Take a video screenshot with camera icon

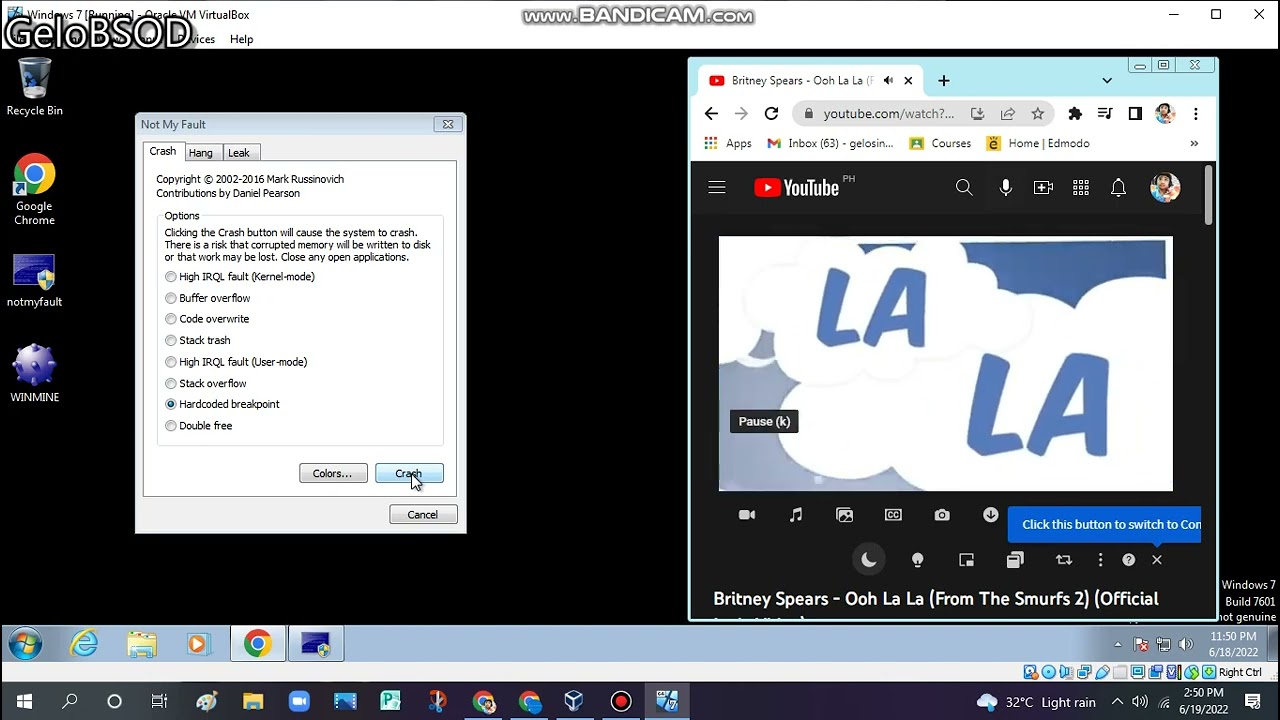942,515
